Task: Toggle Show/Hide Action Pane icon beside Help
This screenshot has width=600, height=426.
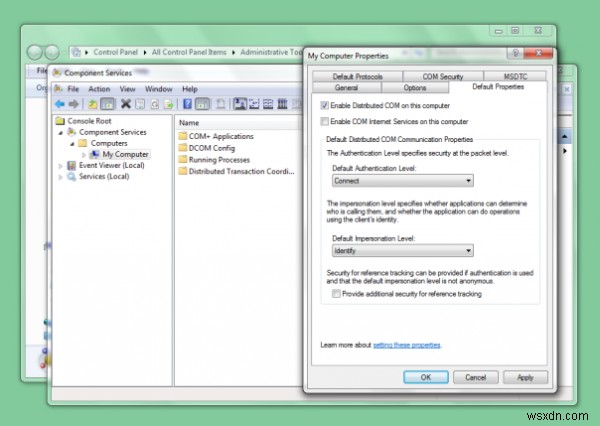Action: tap(202, 104)
